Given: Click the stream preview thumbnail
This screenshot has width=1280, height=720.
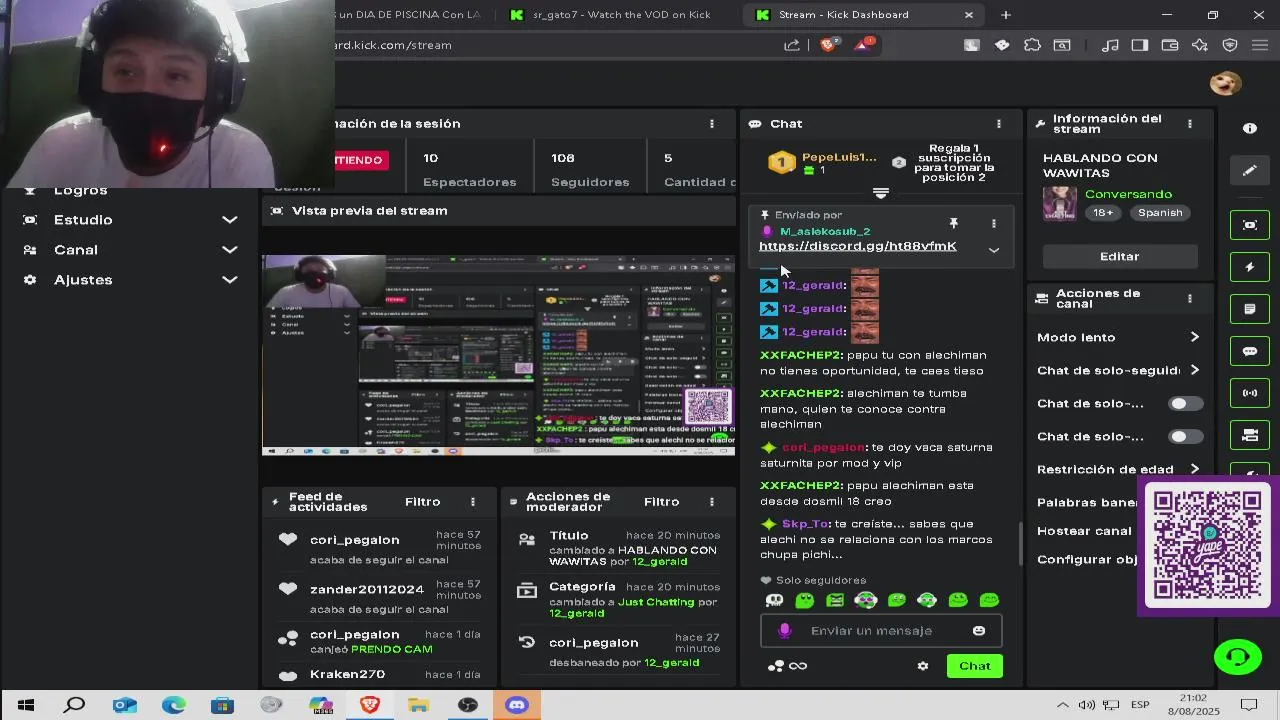Looking at the screenshot, I should click(x=498, y=355).
